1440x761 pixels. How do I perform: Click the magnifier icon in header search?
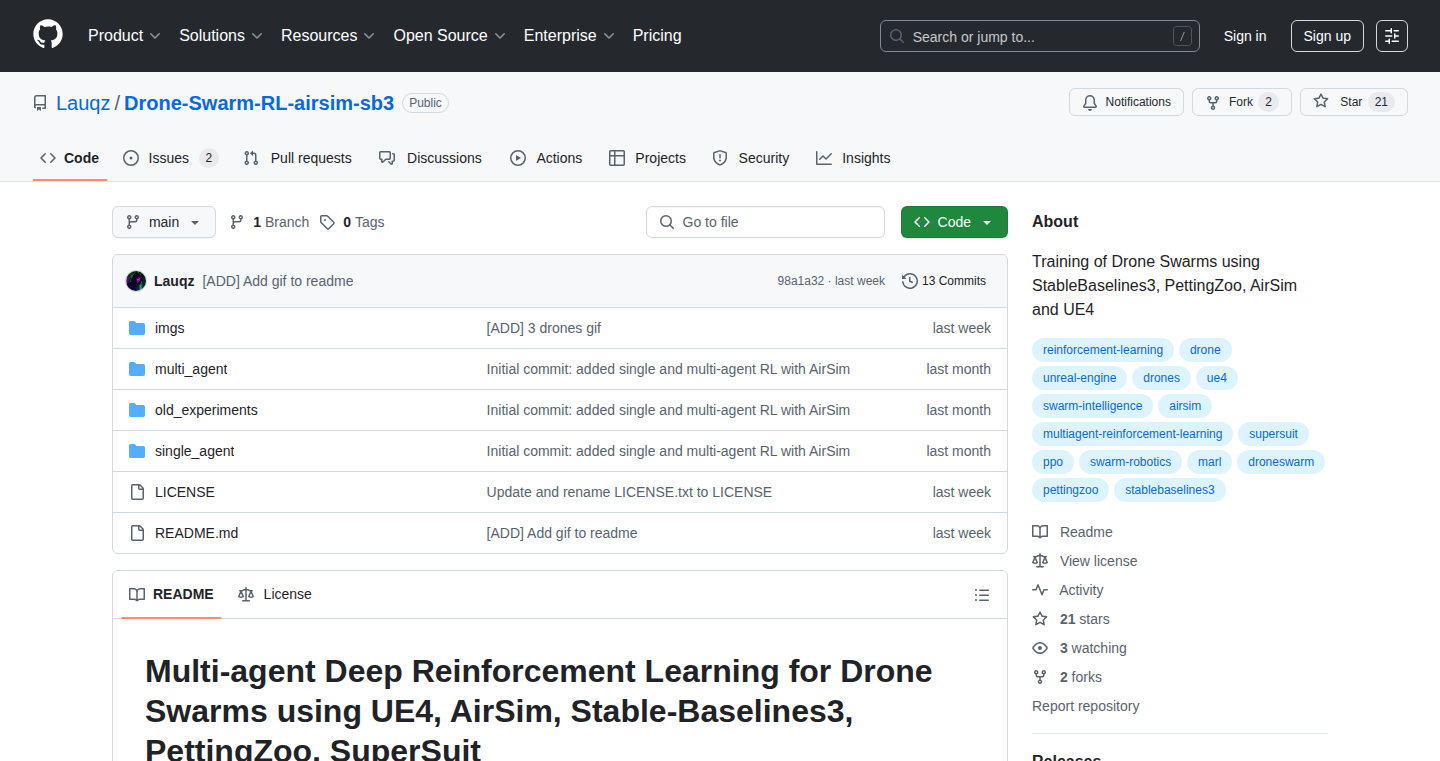tap(897, 36)
